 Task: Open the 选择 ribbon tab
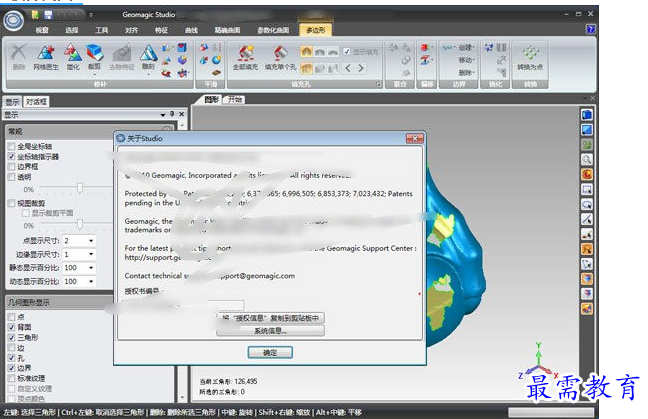(71, 30)
